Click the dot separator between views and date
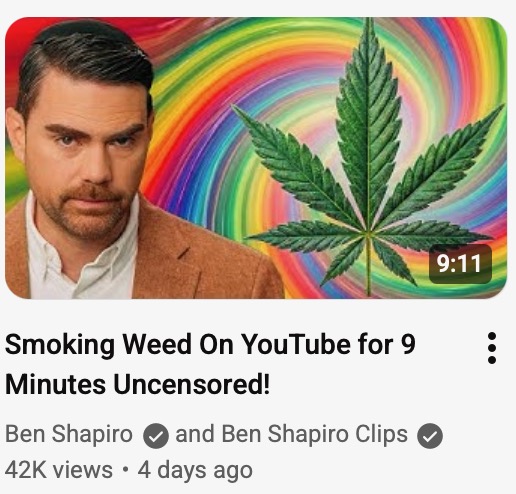The image size is (516, 494). [125, 470]
